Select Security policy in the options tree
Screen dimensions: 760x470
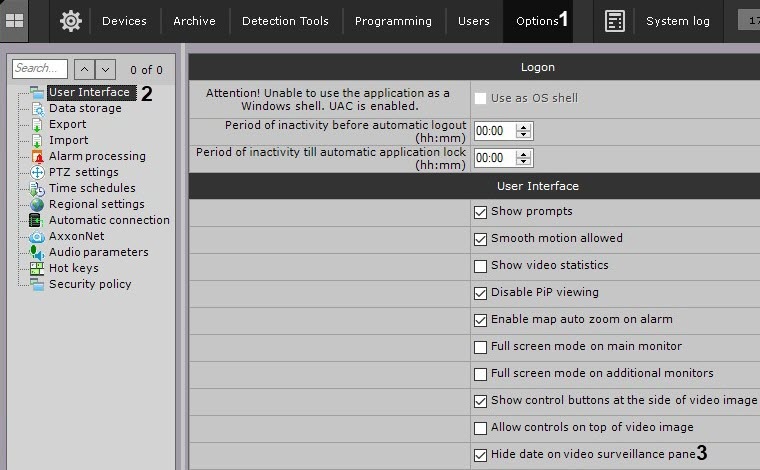coord(90,284)
